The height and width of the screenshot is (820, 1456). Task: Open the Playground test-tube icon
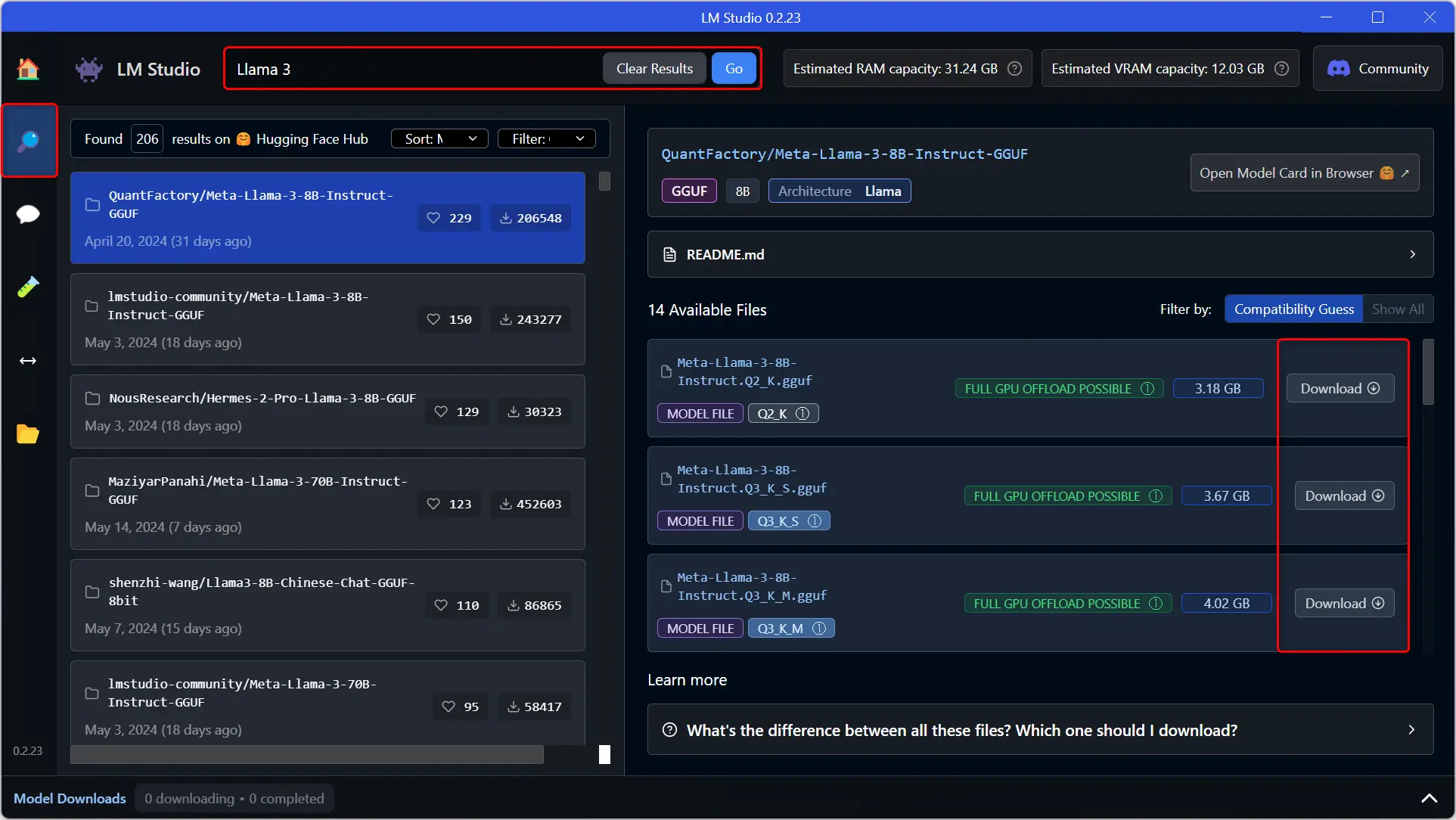[28, 287]
